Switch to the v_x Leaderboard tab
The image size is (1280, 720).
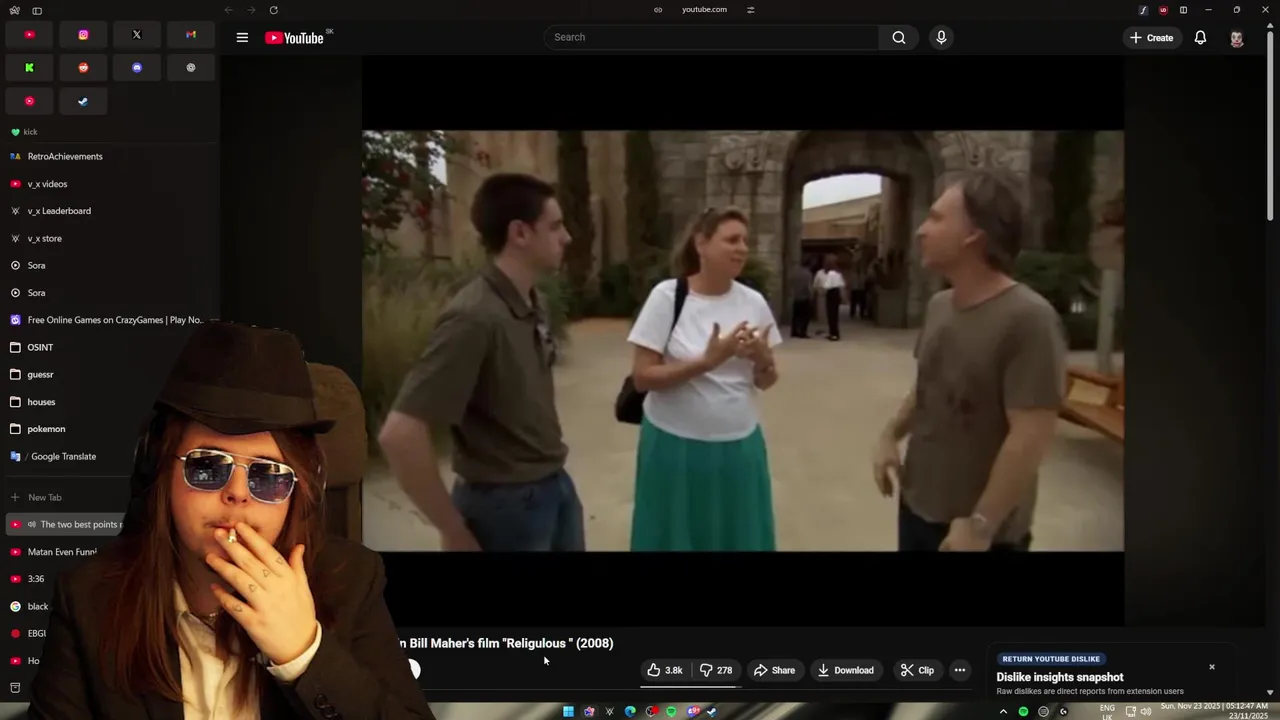pyautogui.click(x=110, y=211)
